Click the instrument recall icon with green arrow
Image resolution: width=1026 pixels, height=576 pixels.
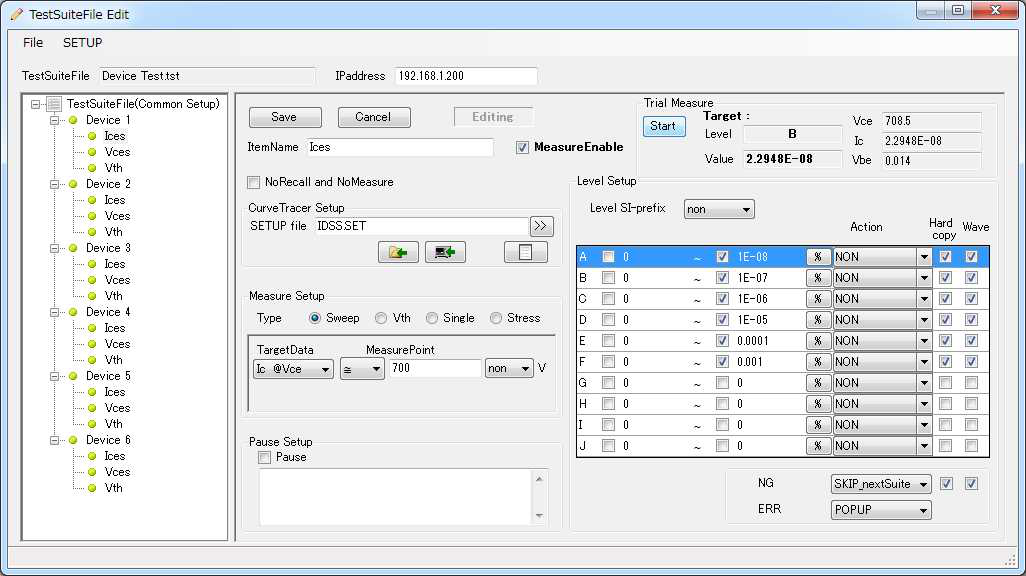[445, 252]
